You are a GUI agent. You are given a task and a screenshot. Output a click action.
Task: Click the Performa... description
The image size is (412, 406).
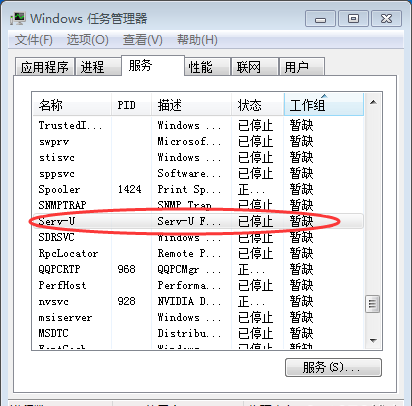coord(189,285)
